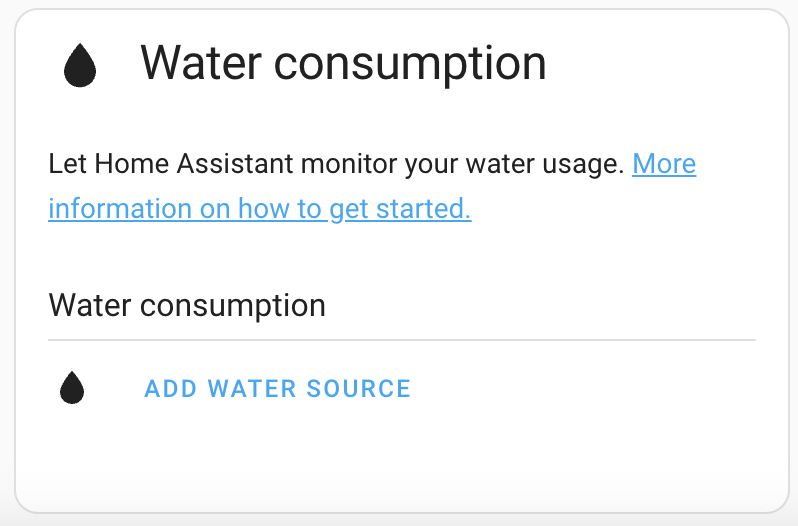Click the divider line under Water consumption subheading
Image resolution: width=798 pixels, height=526 pixels.
400,340
